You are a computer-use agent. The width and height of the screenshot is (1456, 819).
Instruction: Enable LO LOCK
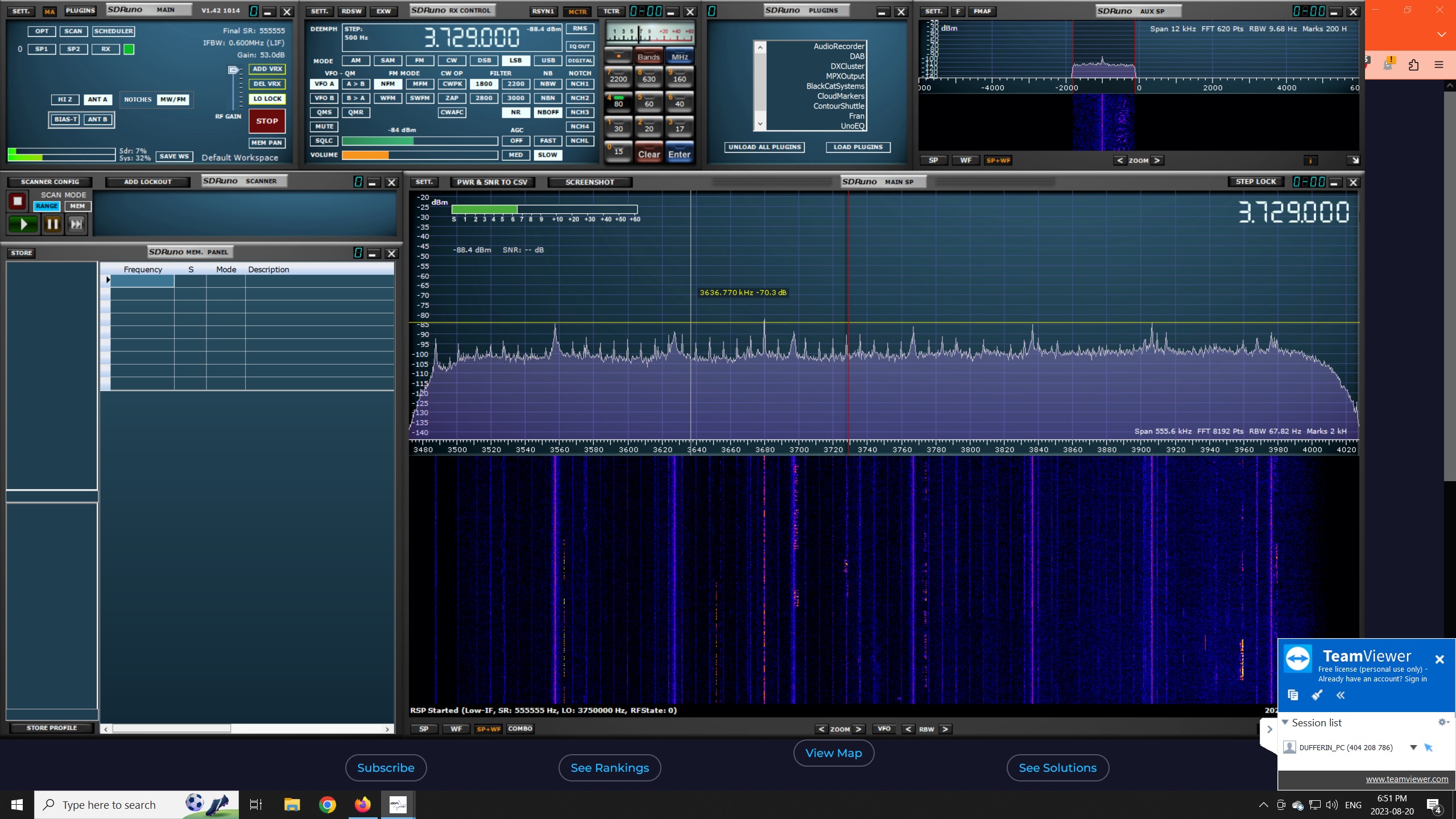[267, 98]
